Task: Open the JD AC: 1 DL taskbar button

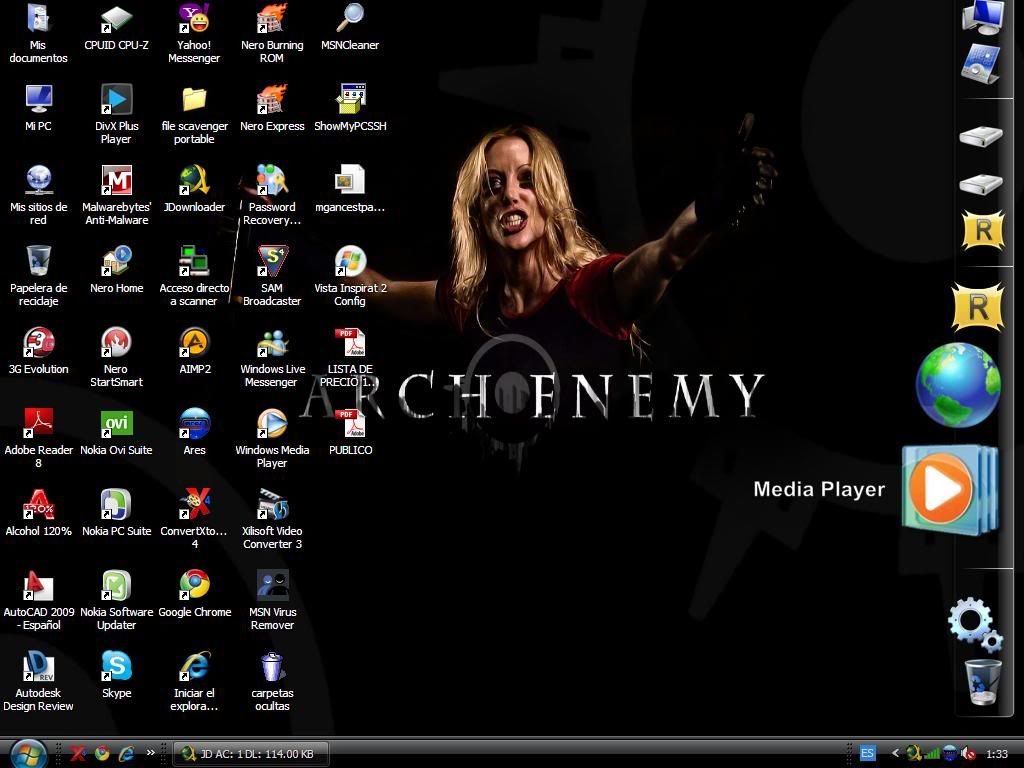Action: click(251, 754)
